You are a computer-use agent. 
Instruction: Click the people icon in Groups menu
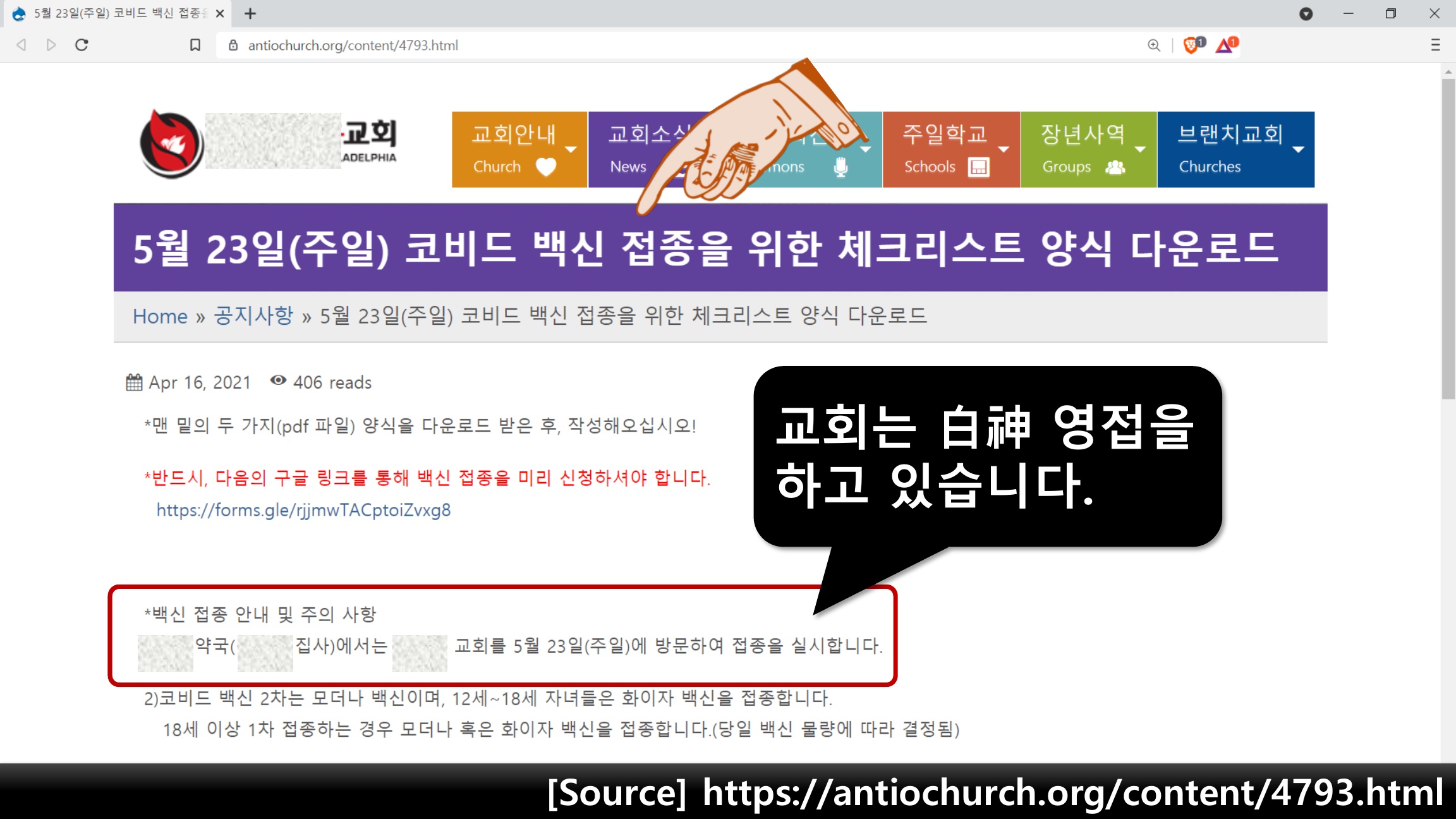(x=1115, y=167)
